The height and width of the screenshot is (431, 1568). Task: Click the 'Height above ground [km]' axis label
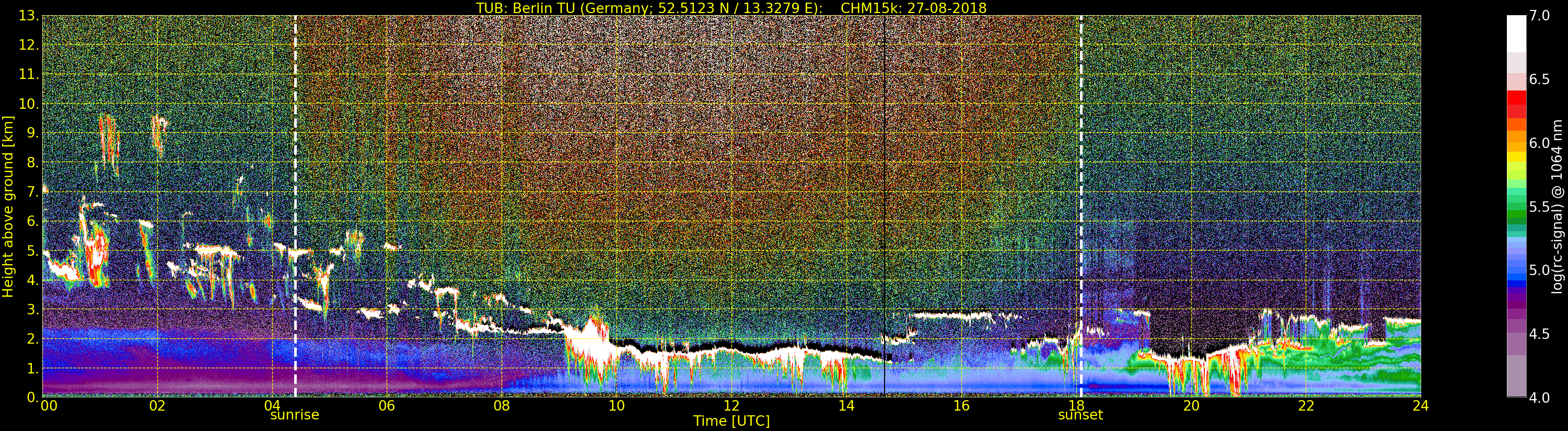pyautogui.click(x=8, y=206)
